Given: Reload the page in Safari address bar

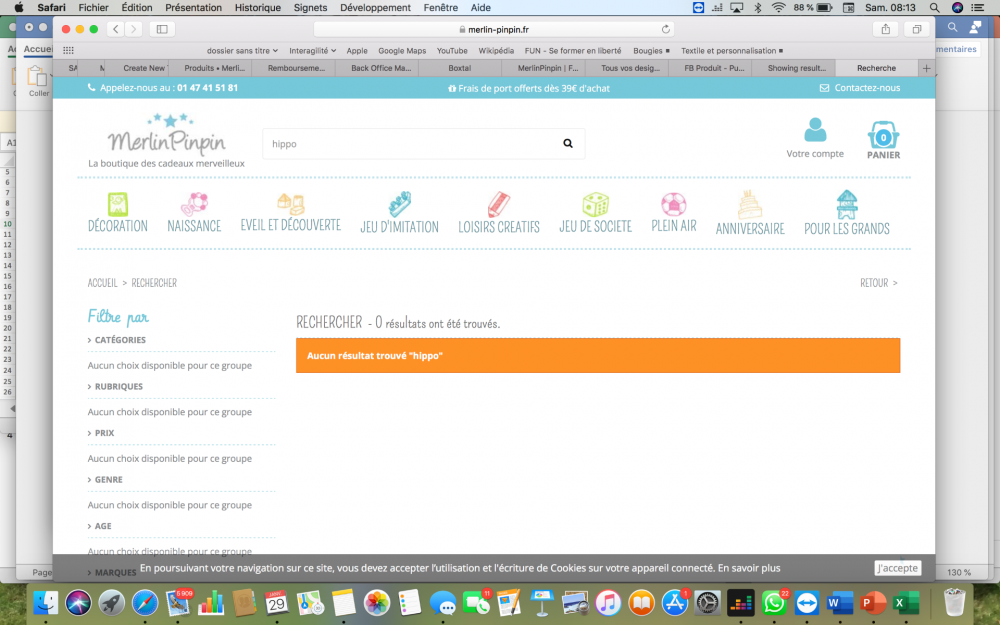Looking at the screenshot, I should tap(665, 29).
